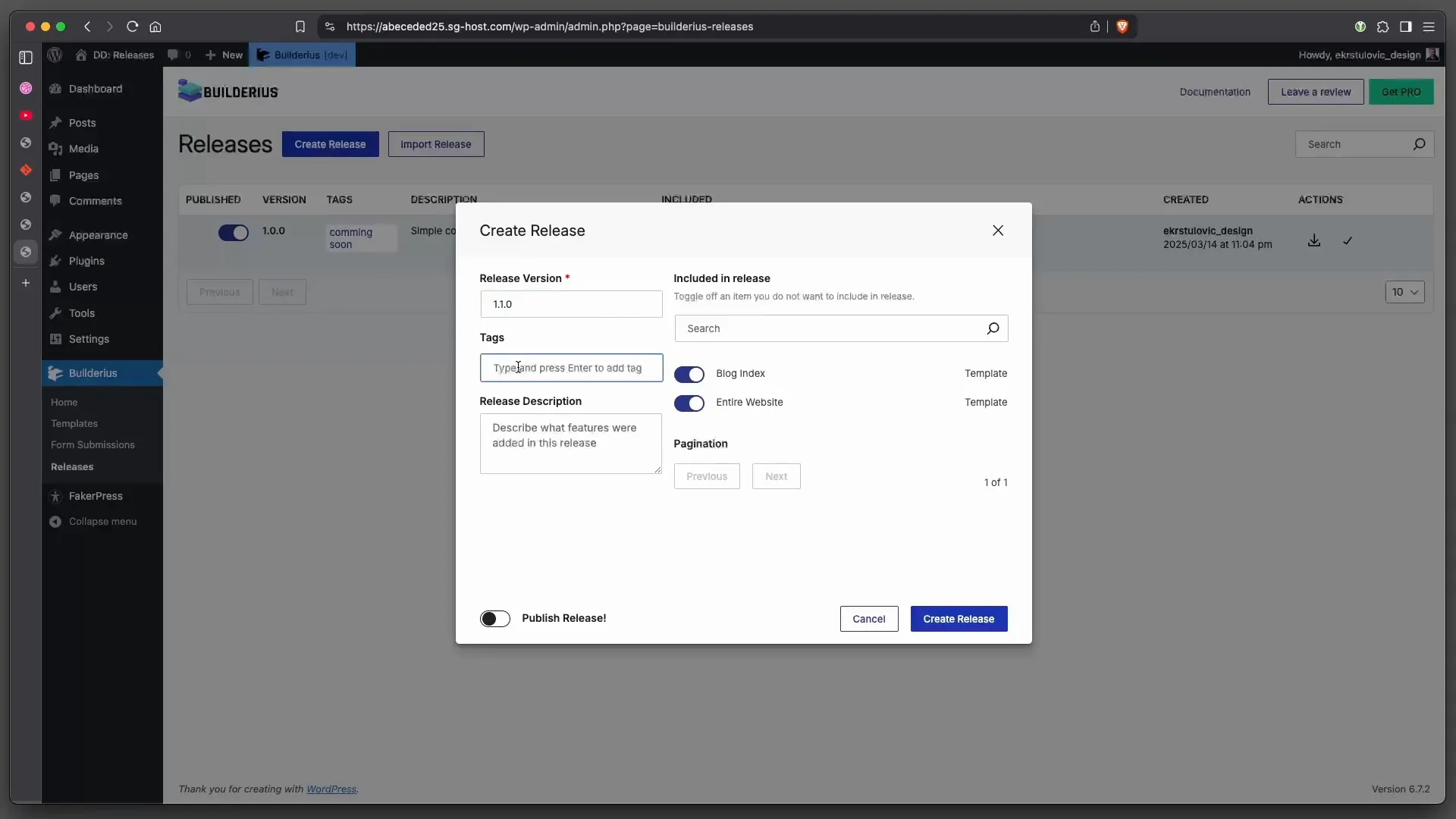Click the bookmark icon beside the URL
Viewport: 1456px width, 819px height.
click(300, 27)
